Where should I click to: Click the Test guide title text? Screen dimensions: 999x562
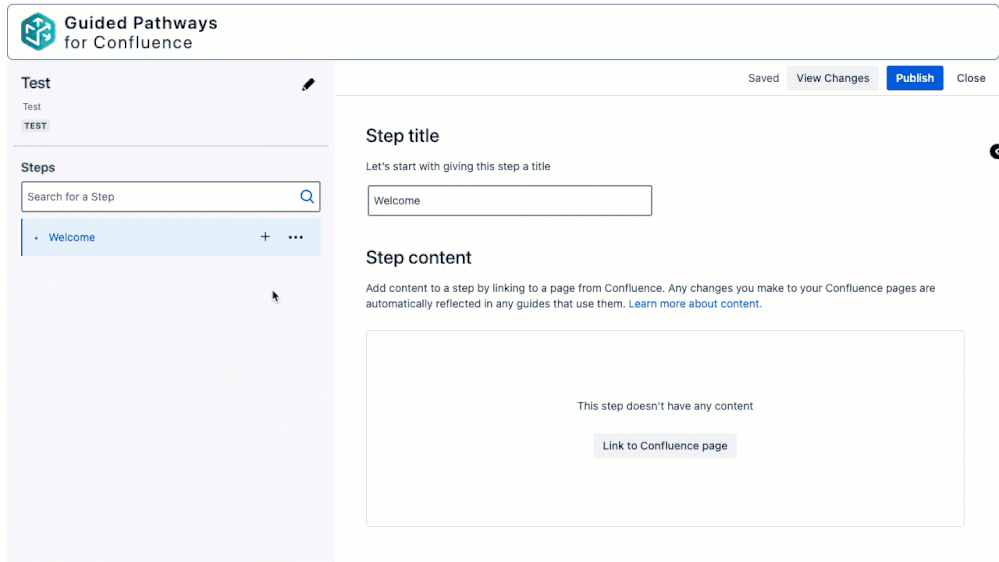[36, 83]
